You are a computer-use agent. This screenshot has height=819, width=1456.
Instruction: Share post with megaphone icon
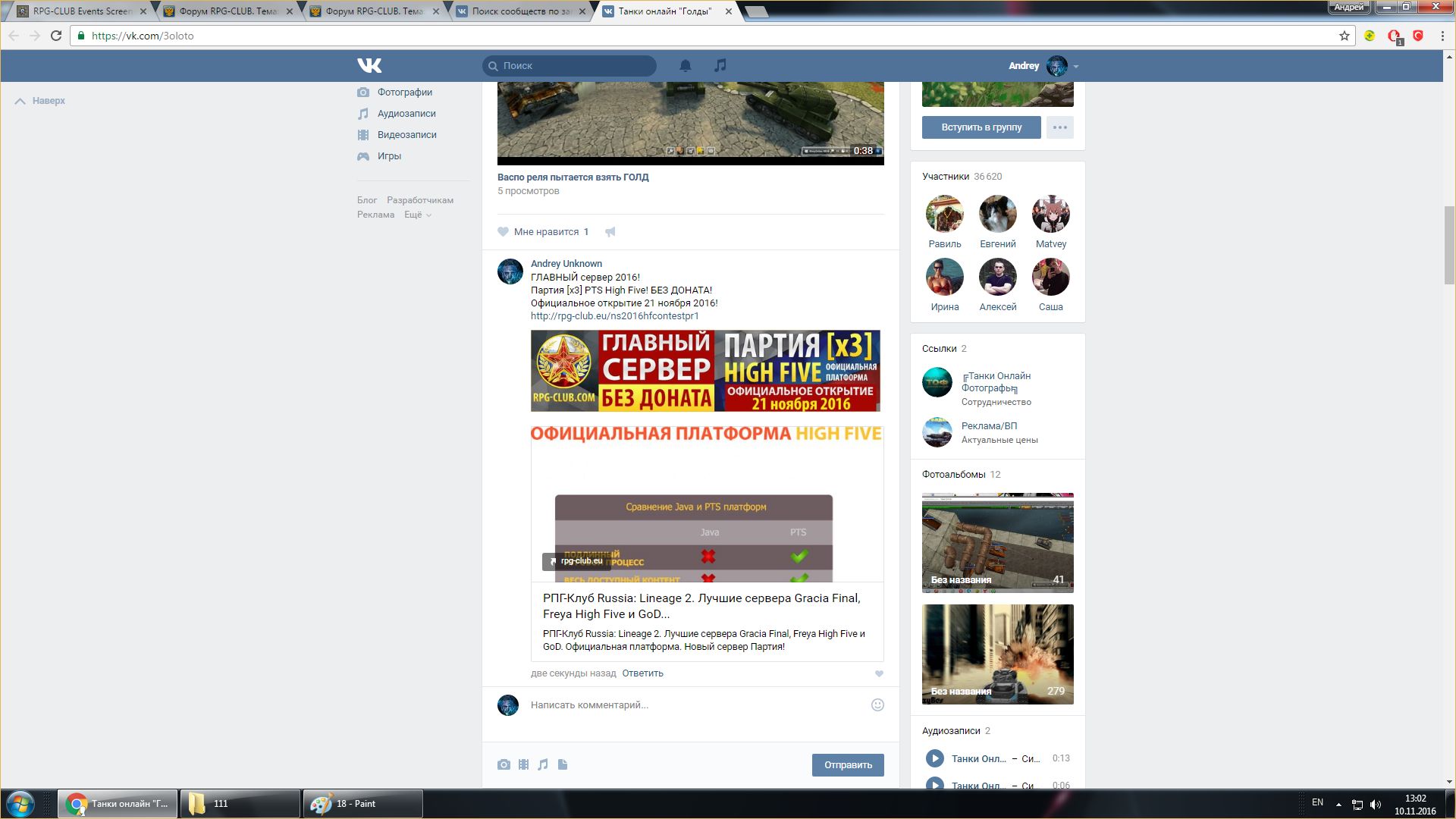pyautogui.click(x=610, y=232)
